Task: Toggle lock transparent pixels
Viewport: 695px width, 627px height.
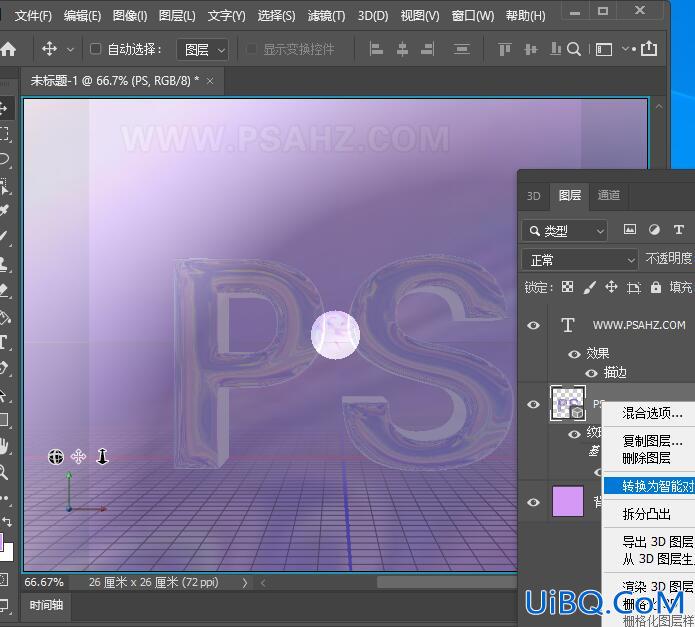Action: pos(567,287)
